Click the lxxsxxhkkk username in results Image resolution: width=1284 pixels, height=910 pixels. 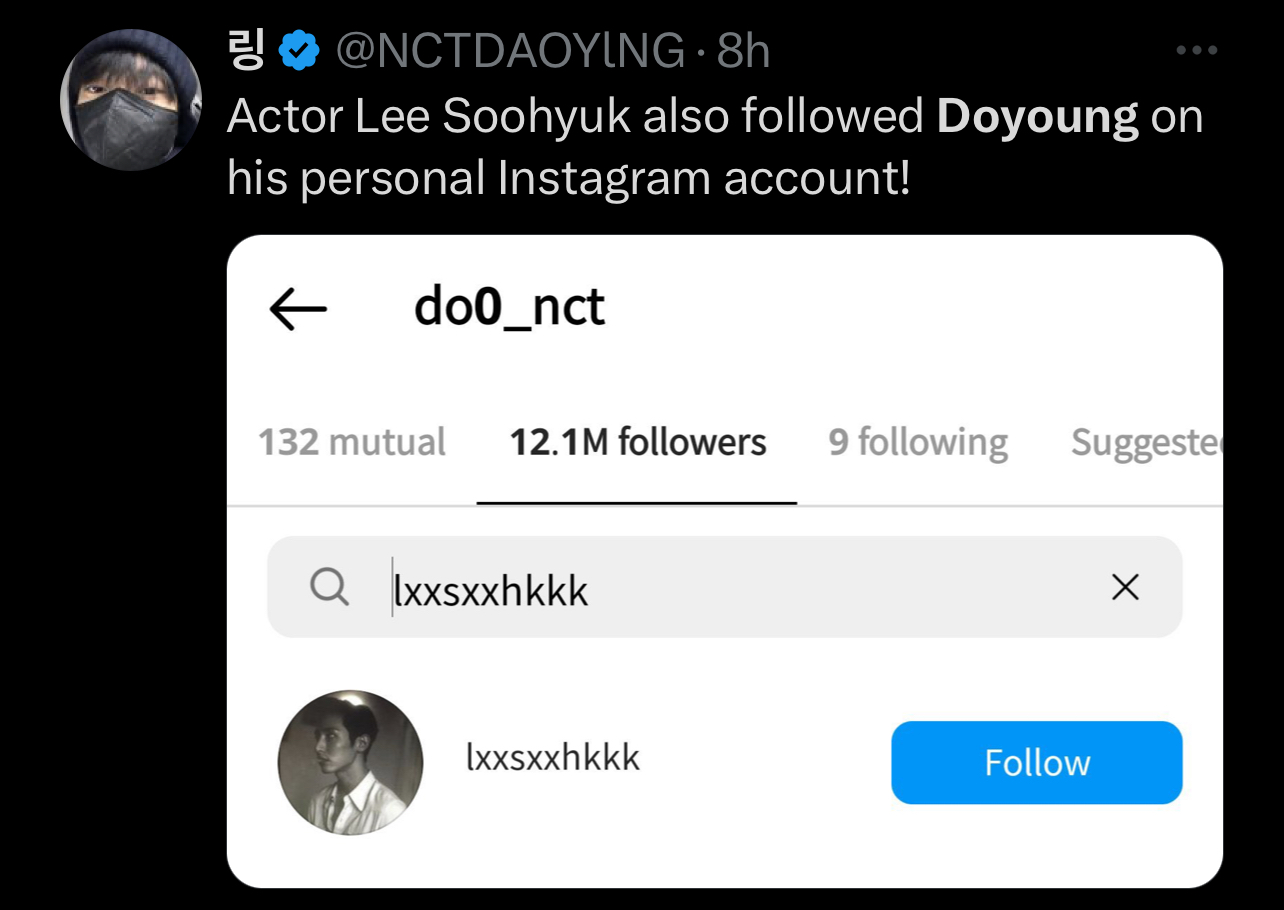pyautogui.click(x=552, y=758)
